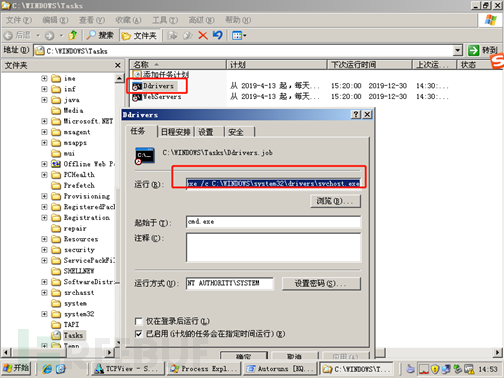
Task: Open the address bar dropdown arrow
Action: coord(458,51)
